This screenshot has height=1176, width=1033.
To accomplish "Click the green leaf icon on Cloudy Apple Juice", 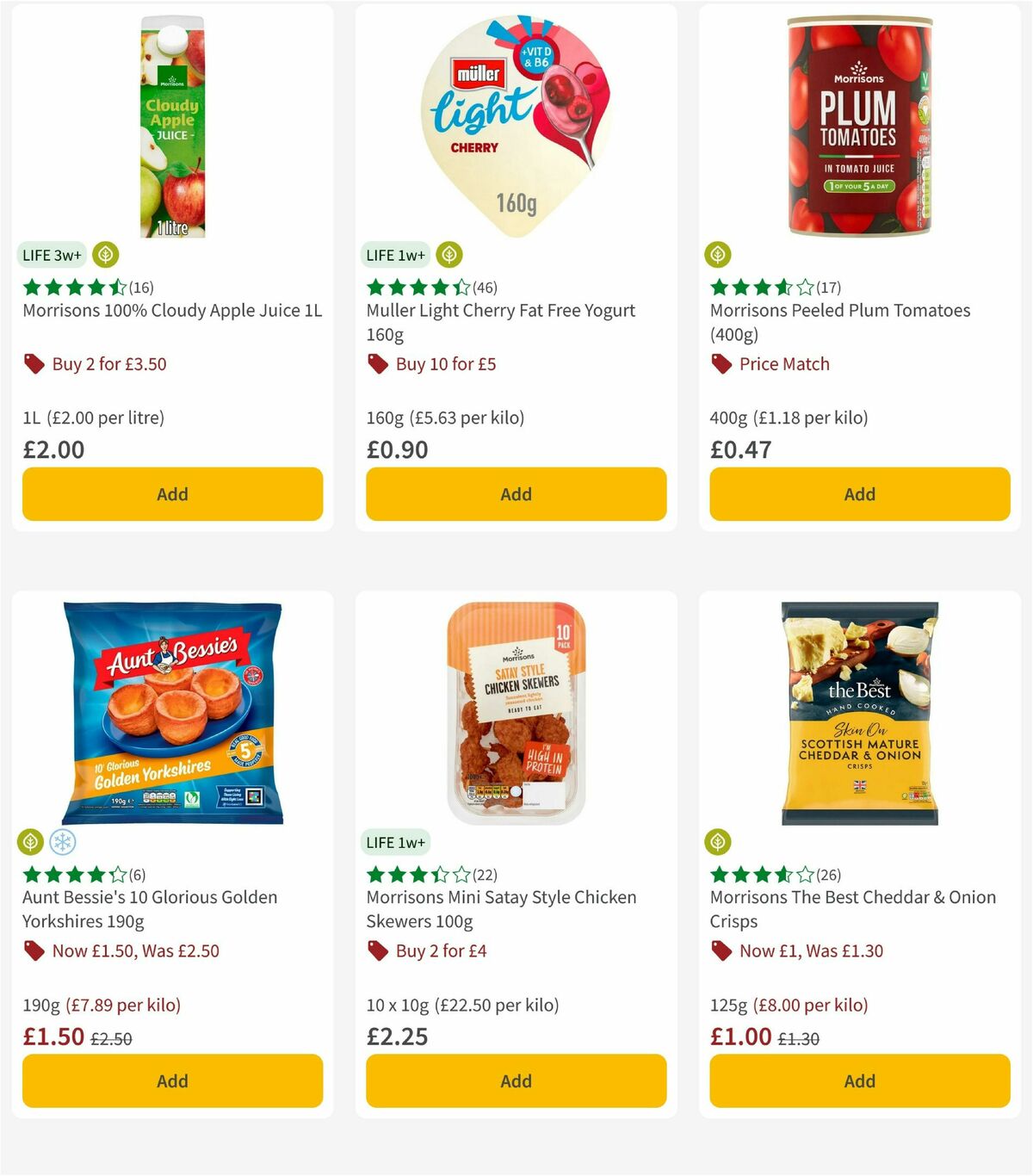I will coord(105,255).
